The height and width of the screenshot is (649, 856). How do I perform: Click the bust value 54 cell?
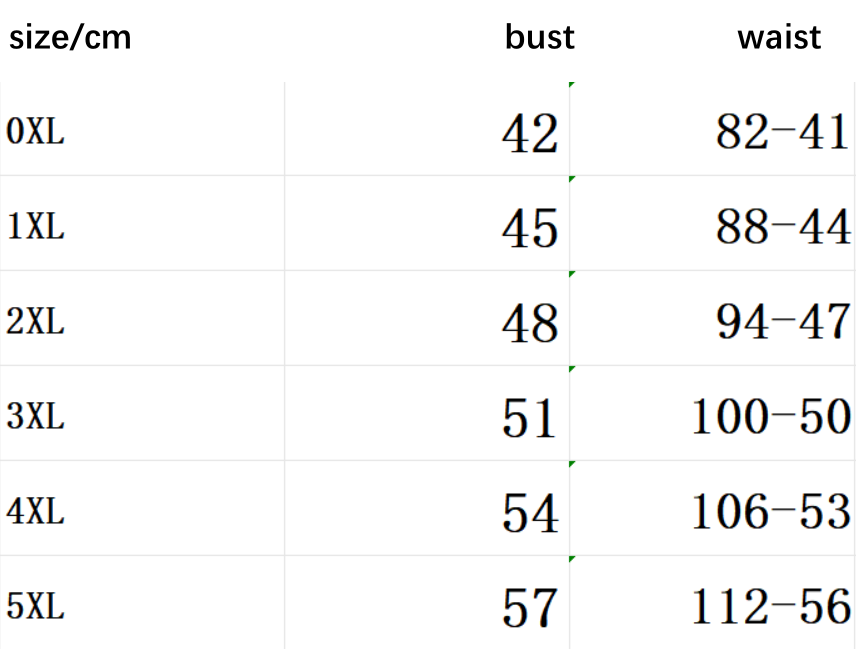coord(529,513)
